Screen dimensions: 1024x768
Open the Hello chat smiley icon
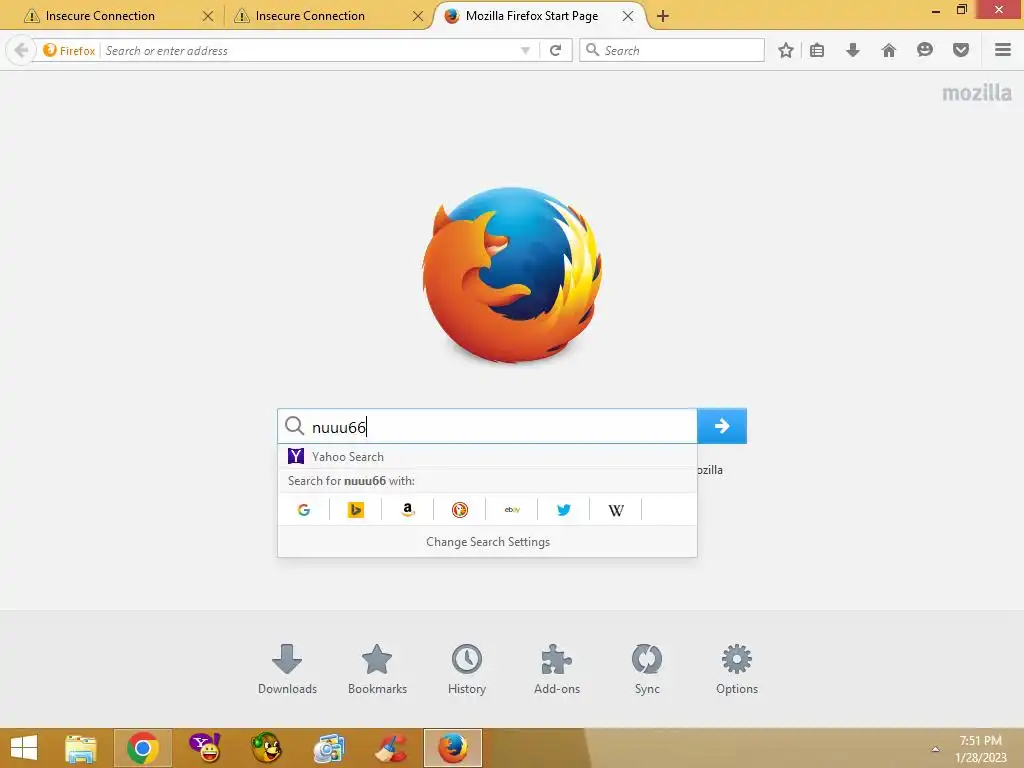924,50
